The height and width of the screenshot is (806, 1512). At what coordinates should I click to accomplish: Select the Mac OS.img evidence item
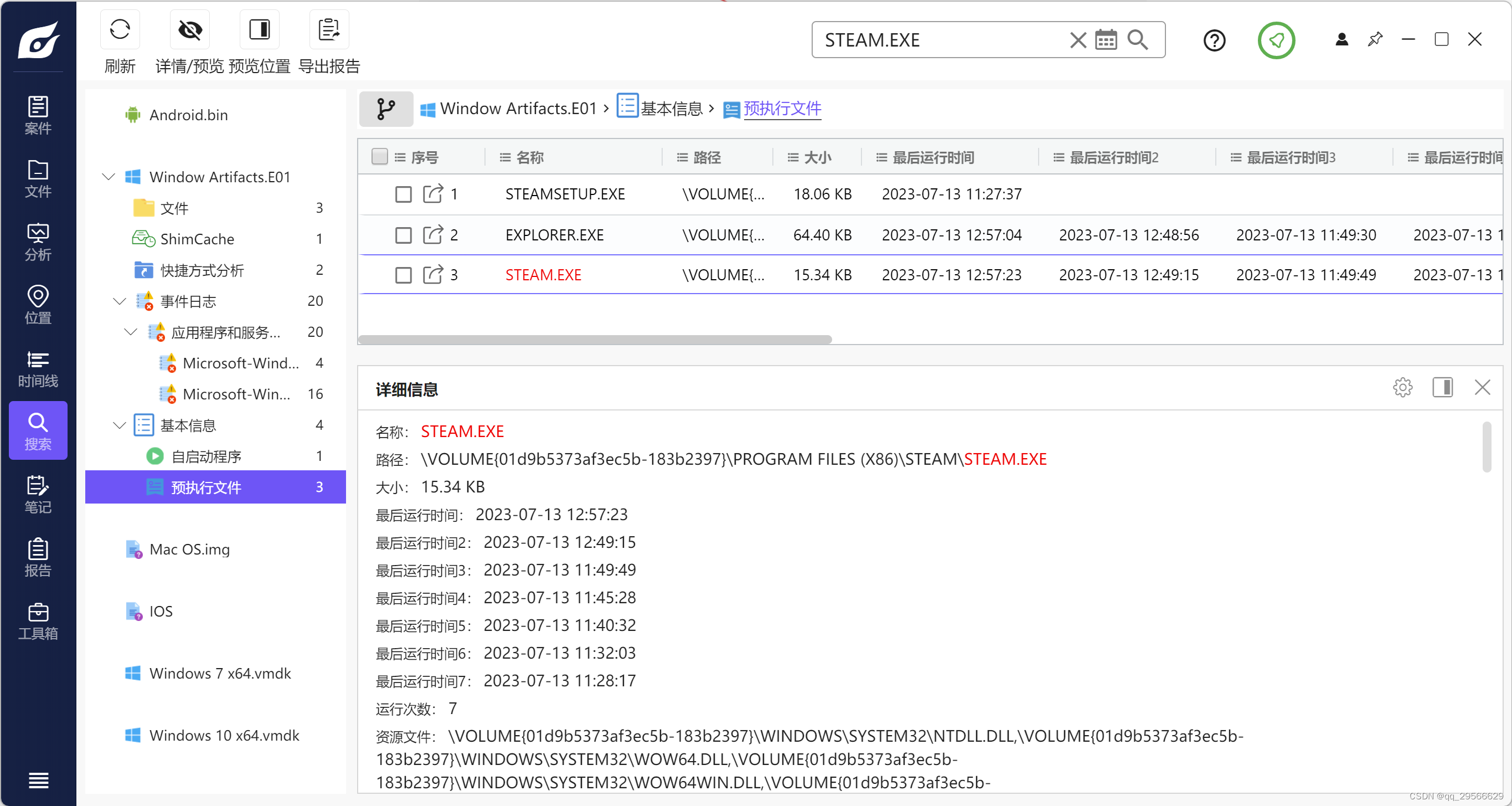coord(189,550)
